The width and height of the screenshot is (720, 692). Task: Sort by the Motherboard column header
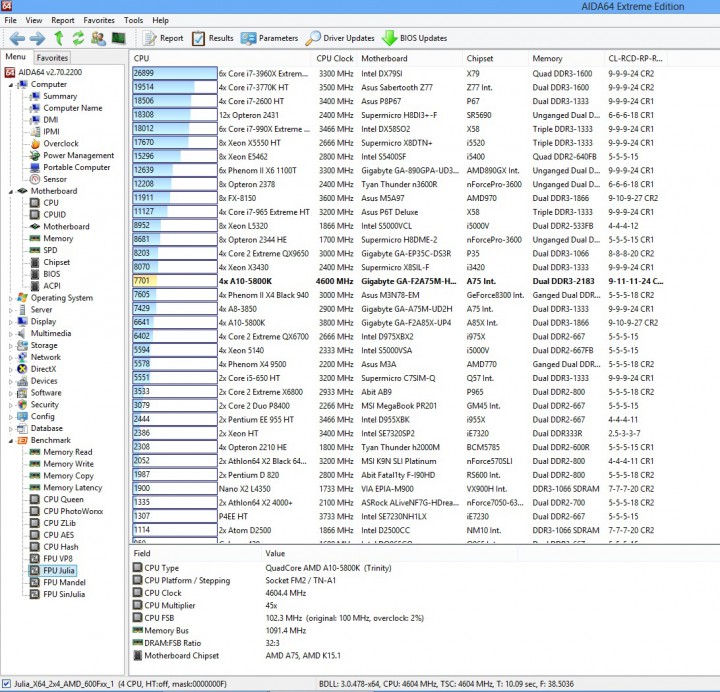tap(410, 58)
